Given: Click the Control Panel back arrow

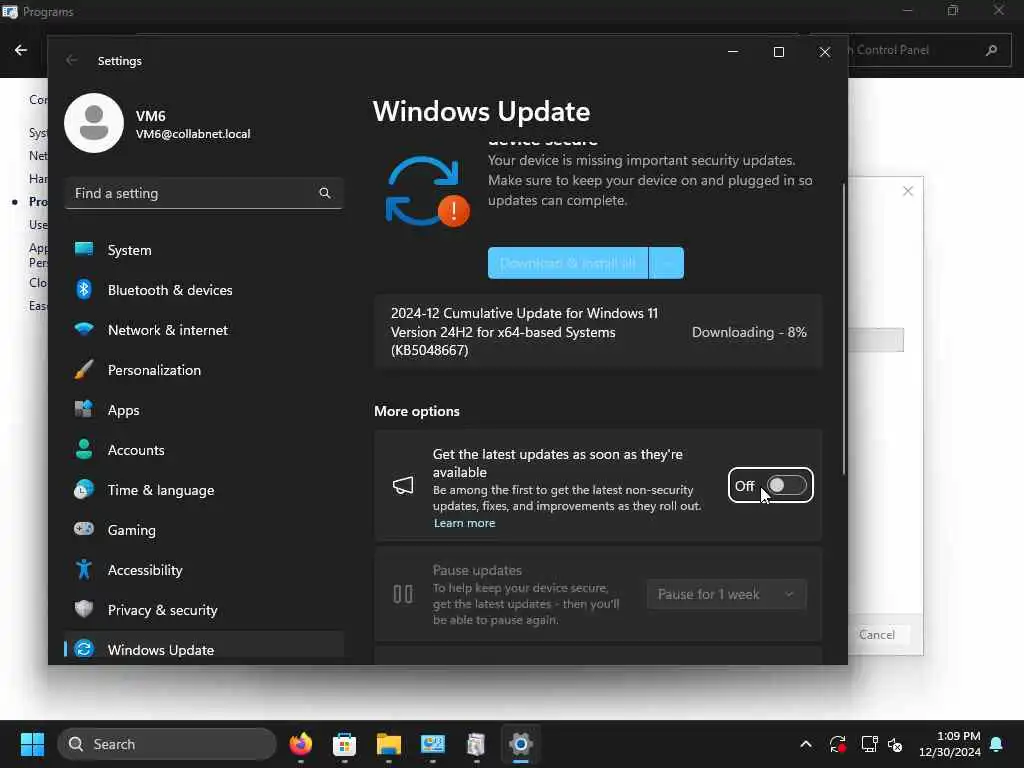Looking at the screenshot, I should click(x=21, y=50).
